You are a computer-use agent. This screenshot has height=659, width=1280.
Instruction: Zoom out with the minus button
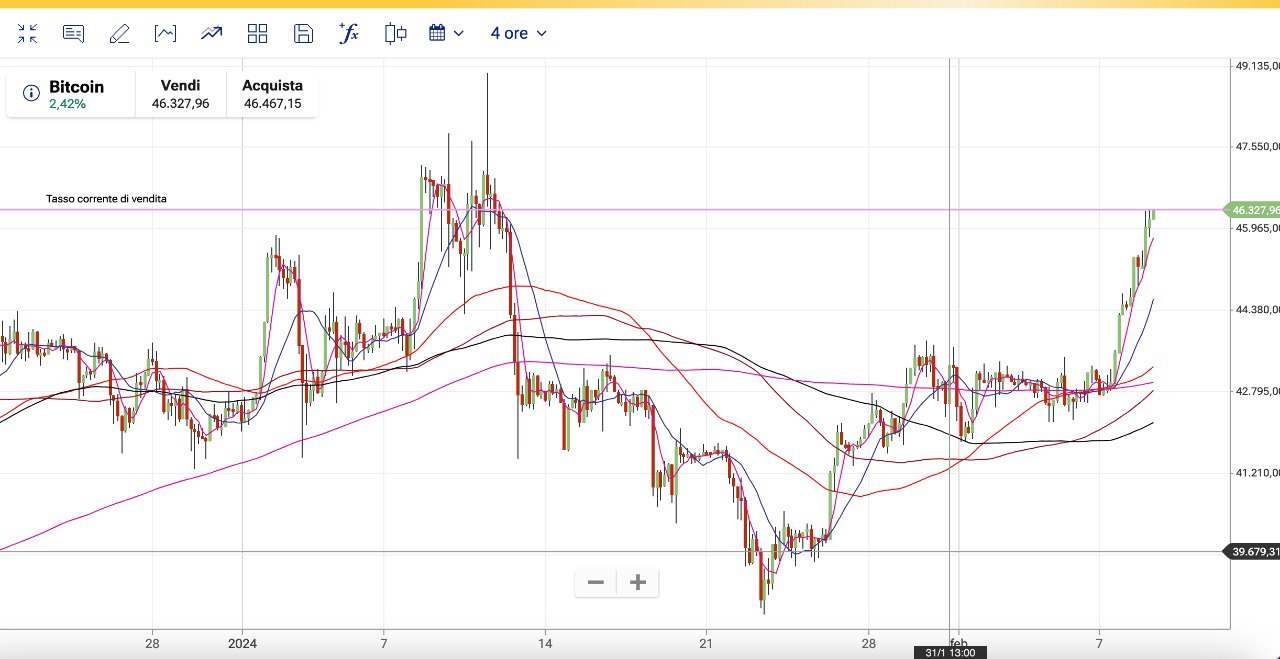pos(596,582)
